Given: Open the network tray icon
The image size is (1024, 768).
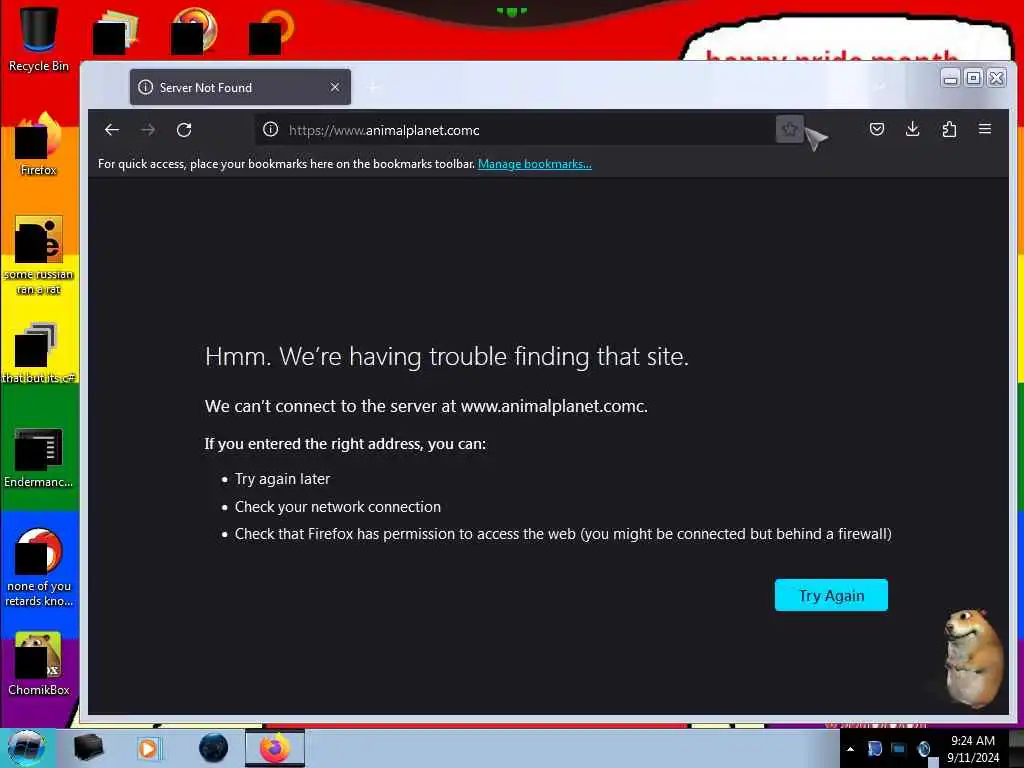Looking at the screenshot, I should click(899, 749).
